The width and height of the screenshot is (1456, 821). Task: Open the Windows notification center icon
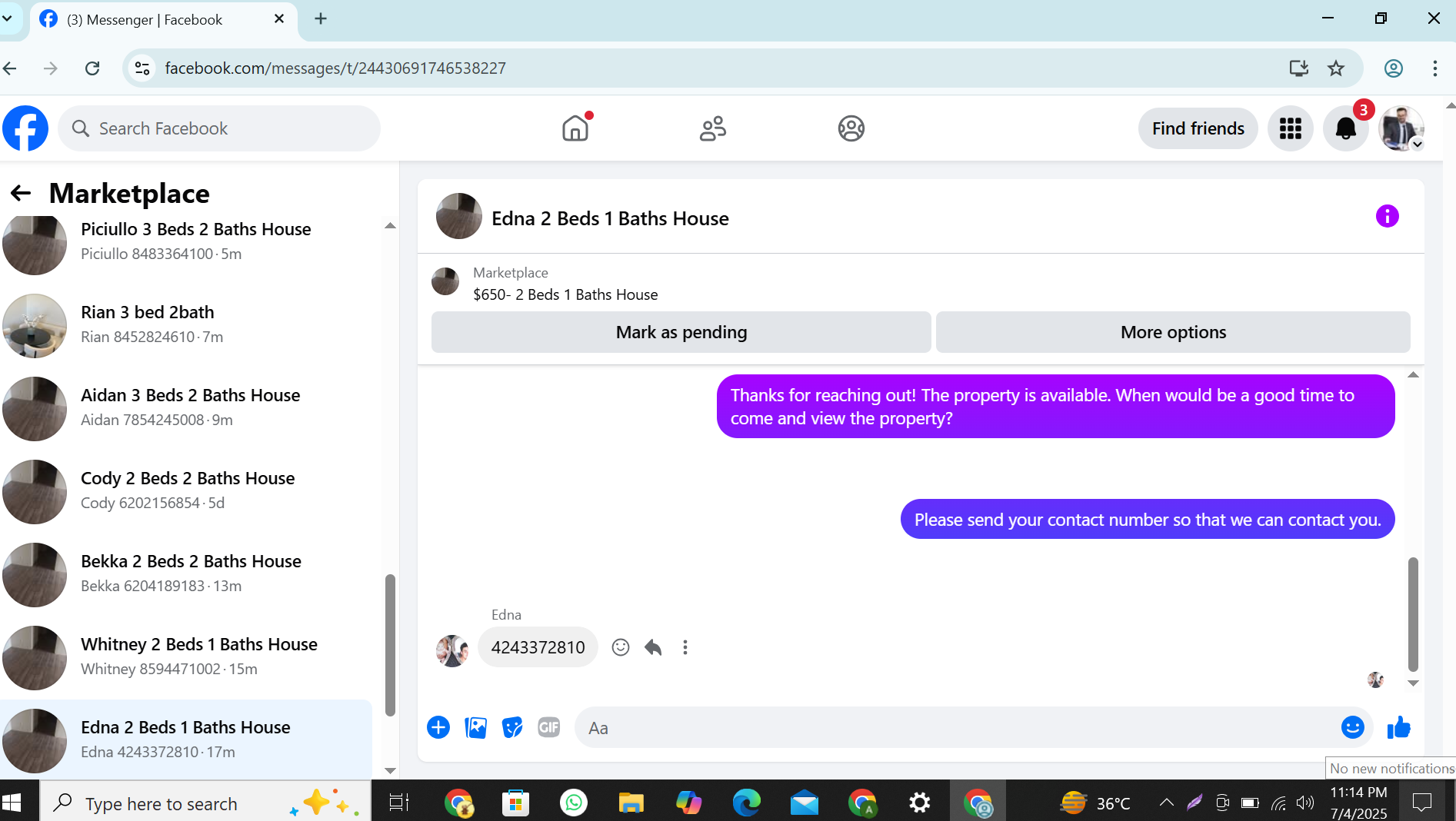pyautogui.click(x=1423, y=803)
